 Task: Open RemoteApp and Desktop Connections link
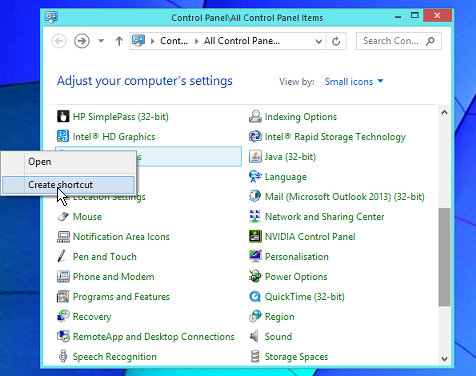pyautogui.click(x=154, y=337)
